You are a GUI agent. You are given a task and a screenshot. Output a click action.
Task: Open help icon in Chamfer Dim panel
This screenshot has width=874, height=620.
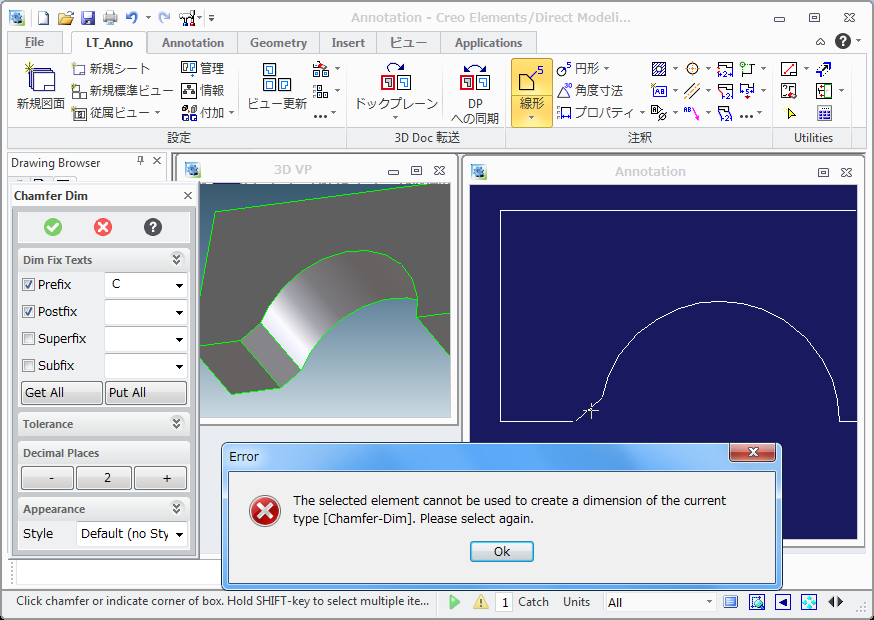[x=153, y=227]
